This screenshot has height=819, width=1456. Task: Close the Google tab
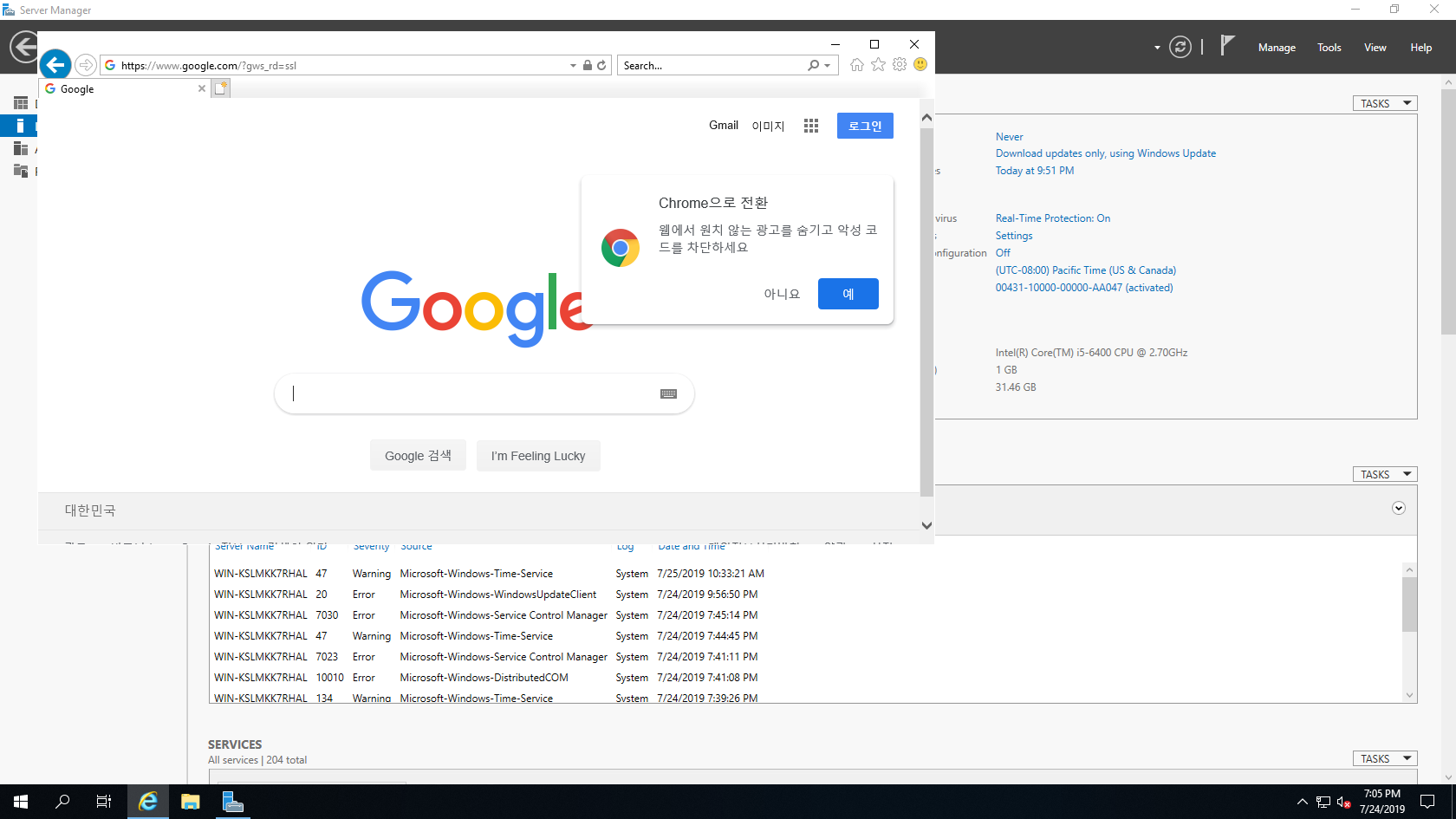[x=202, y=88]
